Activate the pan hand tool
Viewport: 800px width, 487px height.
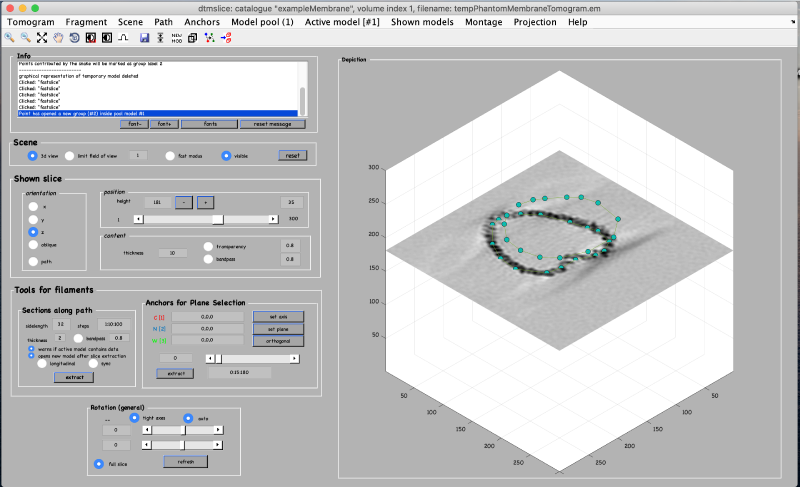pos(58,37)
